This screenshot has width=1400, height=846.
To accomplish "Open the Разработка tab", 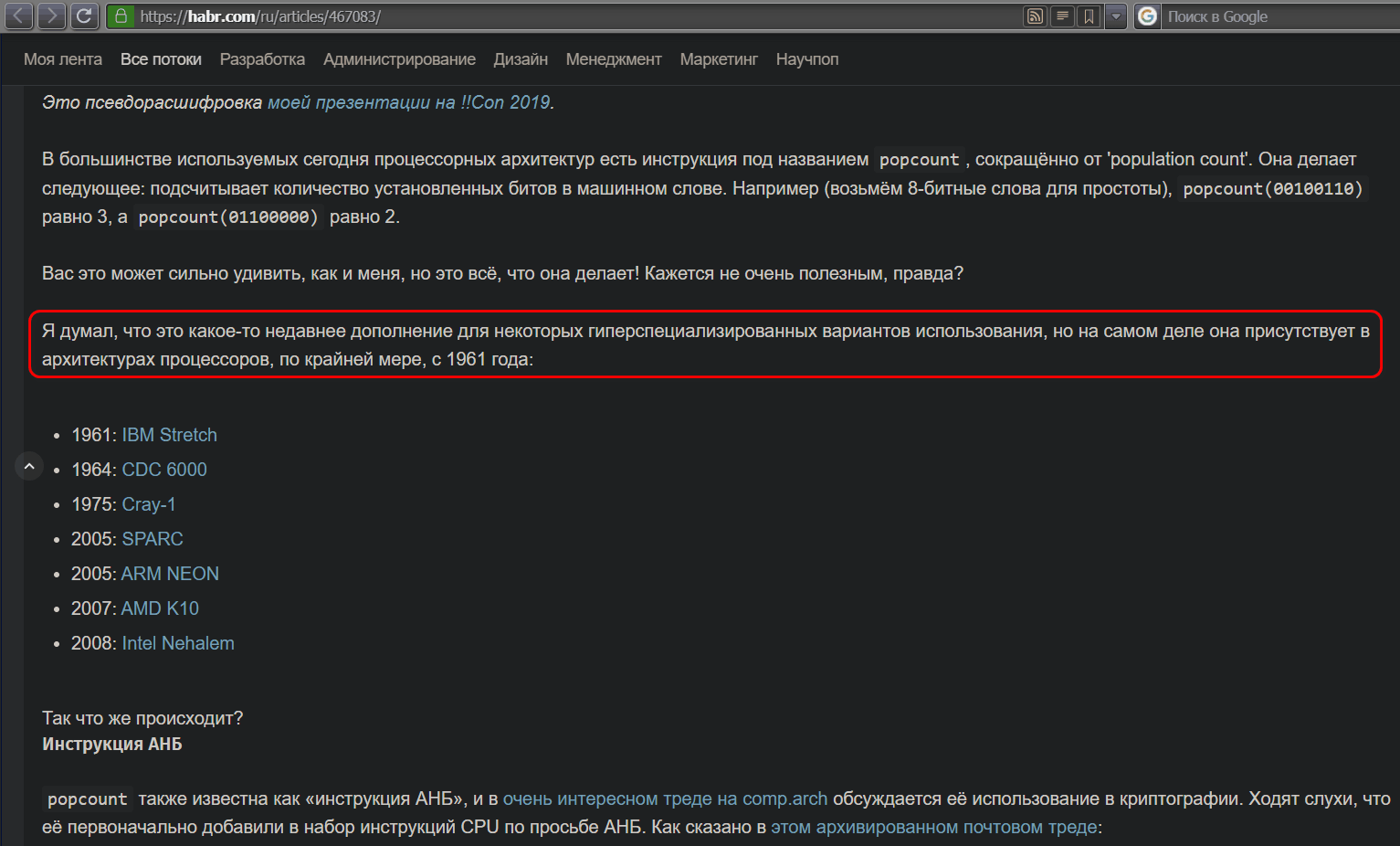I will [262, 59].
